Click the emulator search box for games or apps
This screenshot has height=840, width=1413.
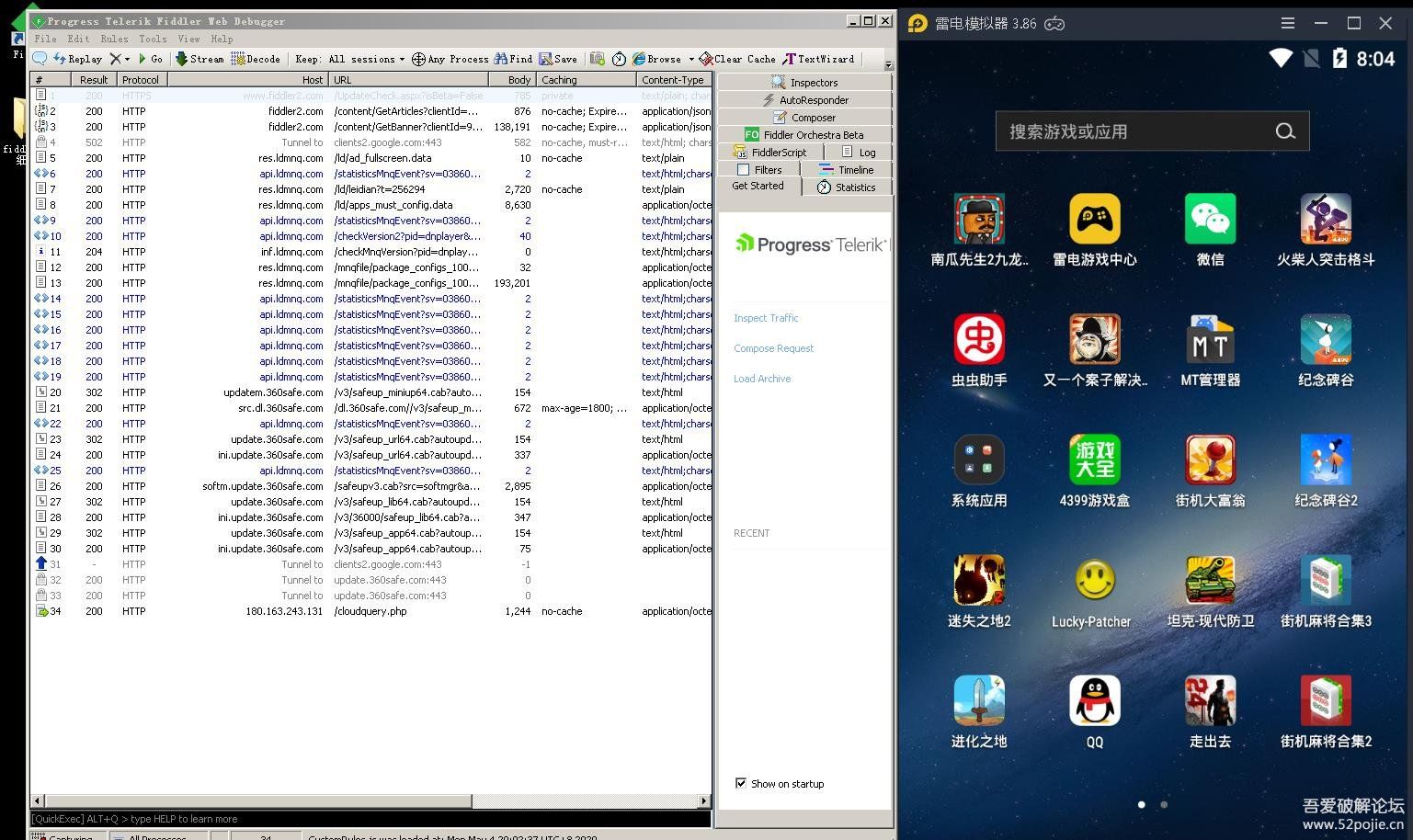coord(1152,131)
